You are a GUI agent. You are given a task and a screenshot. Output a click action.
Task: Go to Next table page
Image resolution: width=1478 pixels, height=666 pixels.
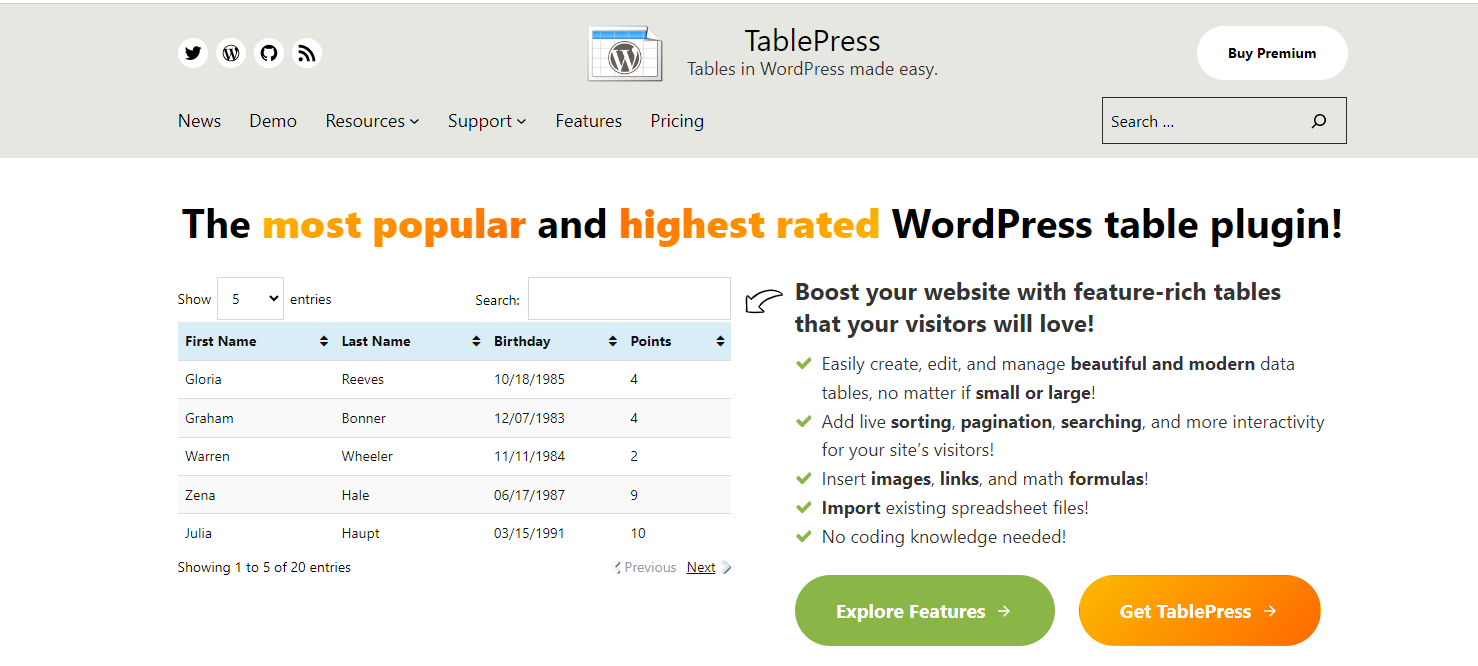(x=709, y=567)
